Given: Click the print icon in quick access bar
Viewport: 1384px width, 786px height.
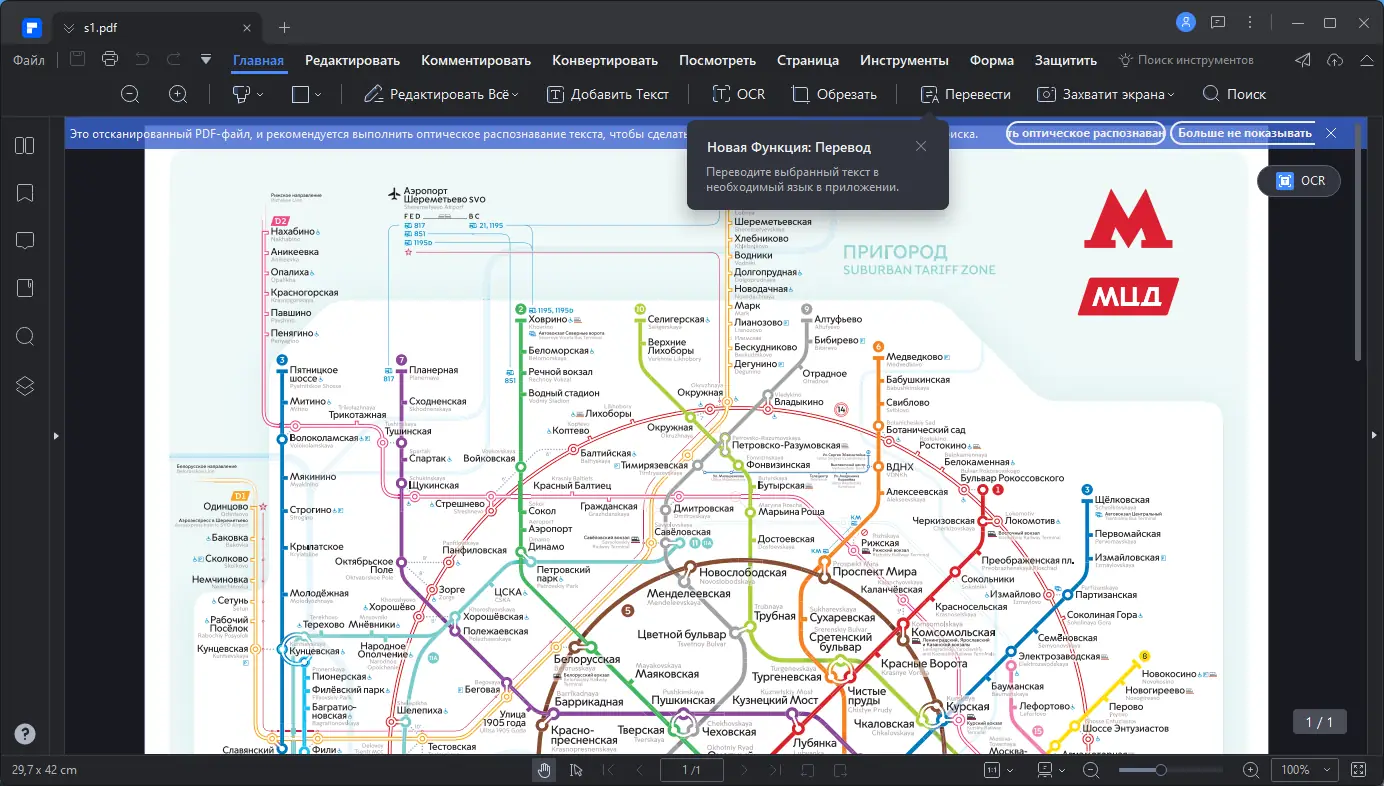Looking at the screenshot, I should (x=110, y=60).
